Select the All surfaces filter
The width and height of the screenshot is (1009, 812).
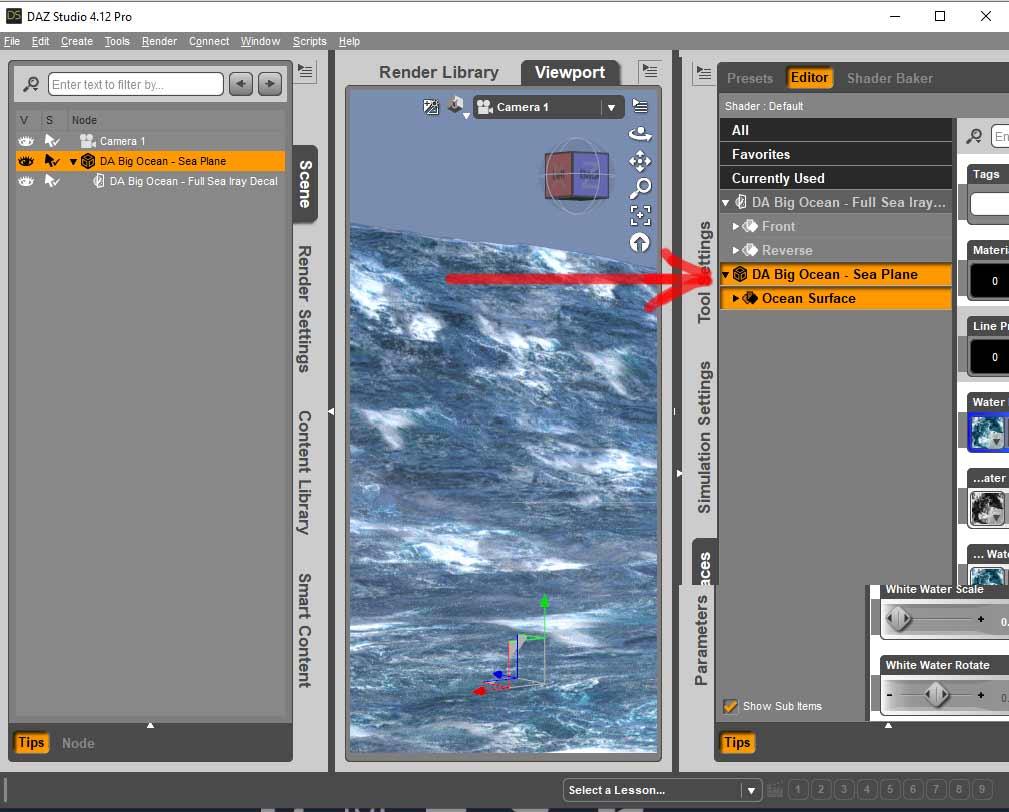[x=835, y=130]
